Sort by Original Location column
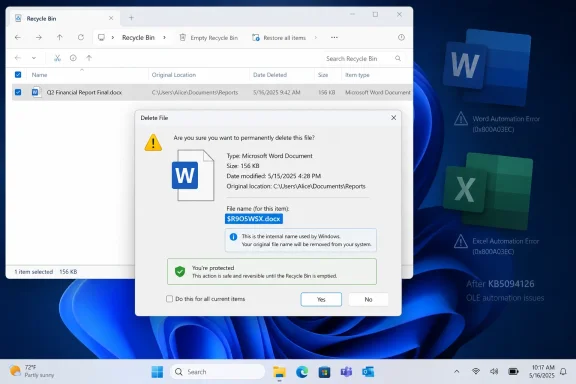Viewport: 576px width, 384px height. pyautogui.click(x=174, y=75)
